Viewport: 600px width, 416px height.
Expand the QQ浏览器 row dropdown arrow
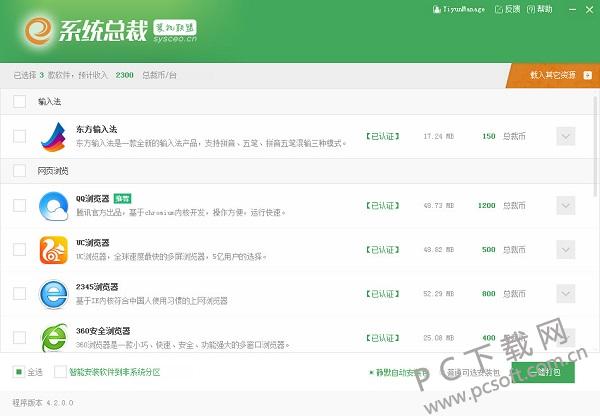tap(566, 206)
